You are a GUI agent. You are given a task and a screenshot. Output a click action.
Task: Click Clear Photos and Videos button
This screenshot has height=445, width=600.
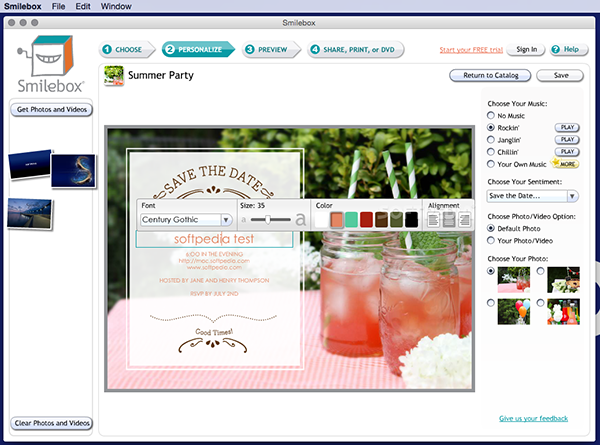coord(52,423)
